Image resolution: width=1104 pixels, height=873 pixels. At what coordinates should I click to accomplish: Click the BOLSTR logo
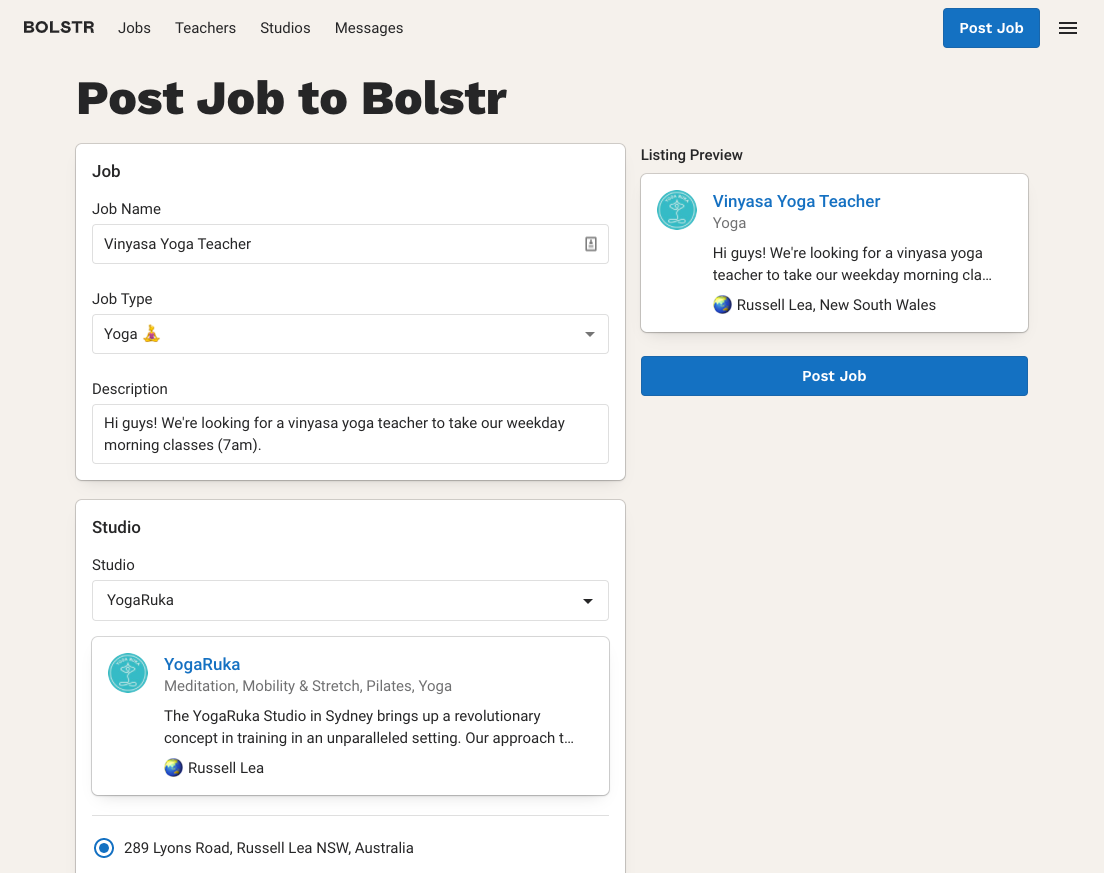pyautogui.click(x=59, y=28)
